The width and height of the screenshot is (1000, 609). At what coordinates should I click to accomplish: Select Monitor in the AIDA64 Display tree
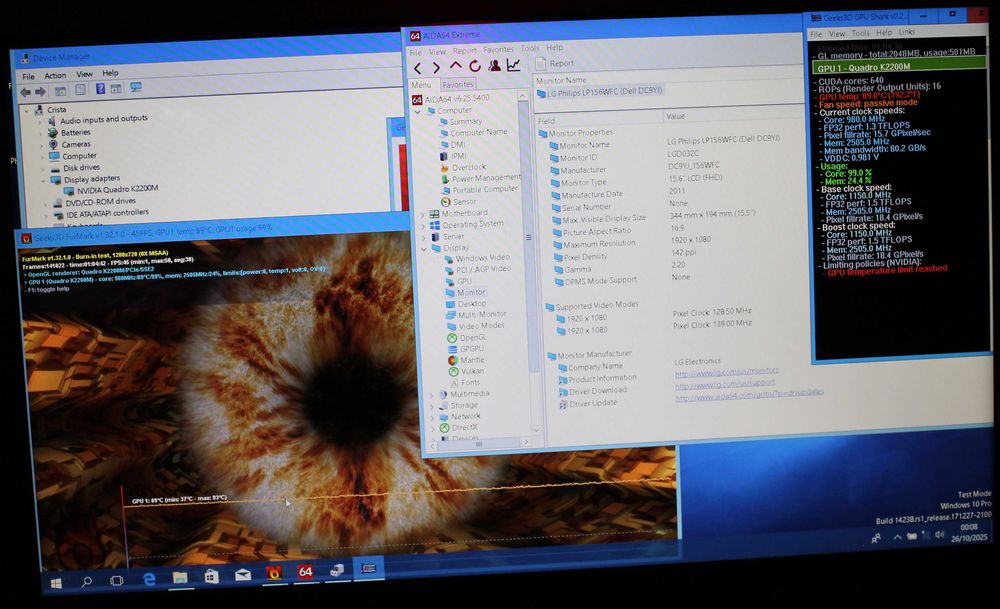tap(465, 292)
